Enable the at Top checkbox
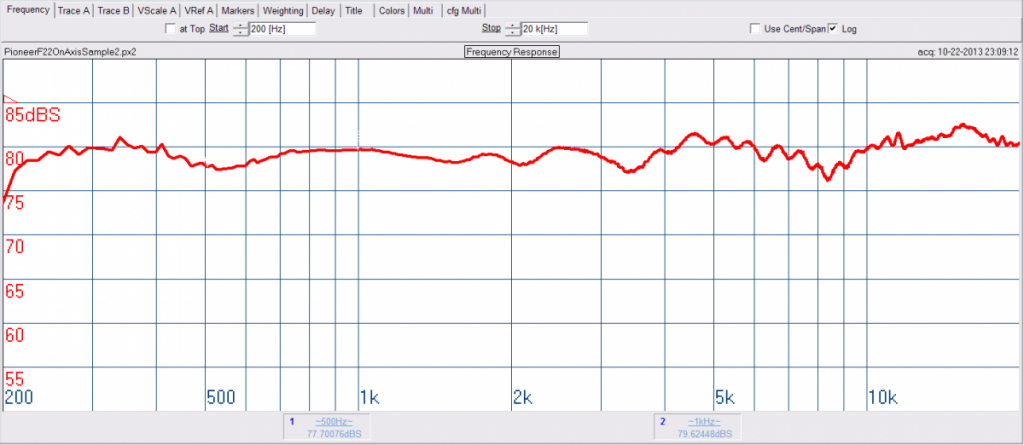 tap(170, 29)
